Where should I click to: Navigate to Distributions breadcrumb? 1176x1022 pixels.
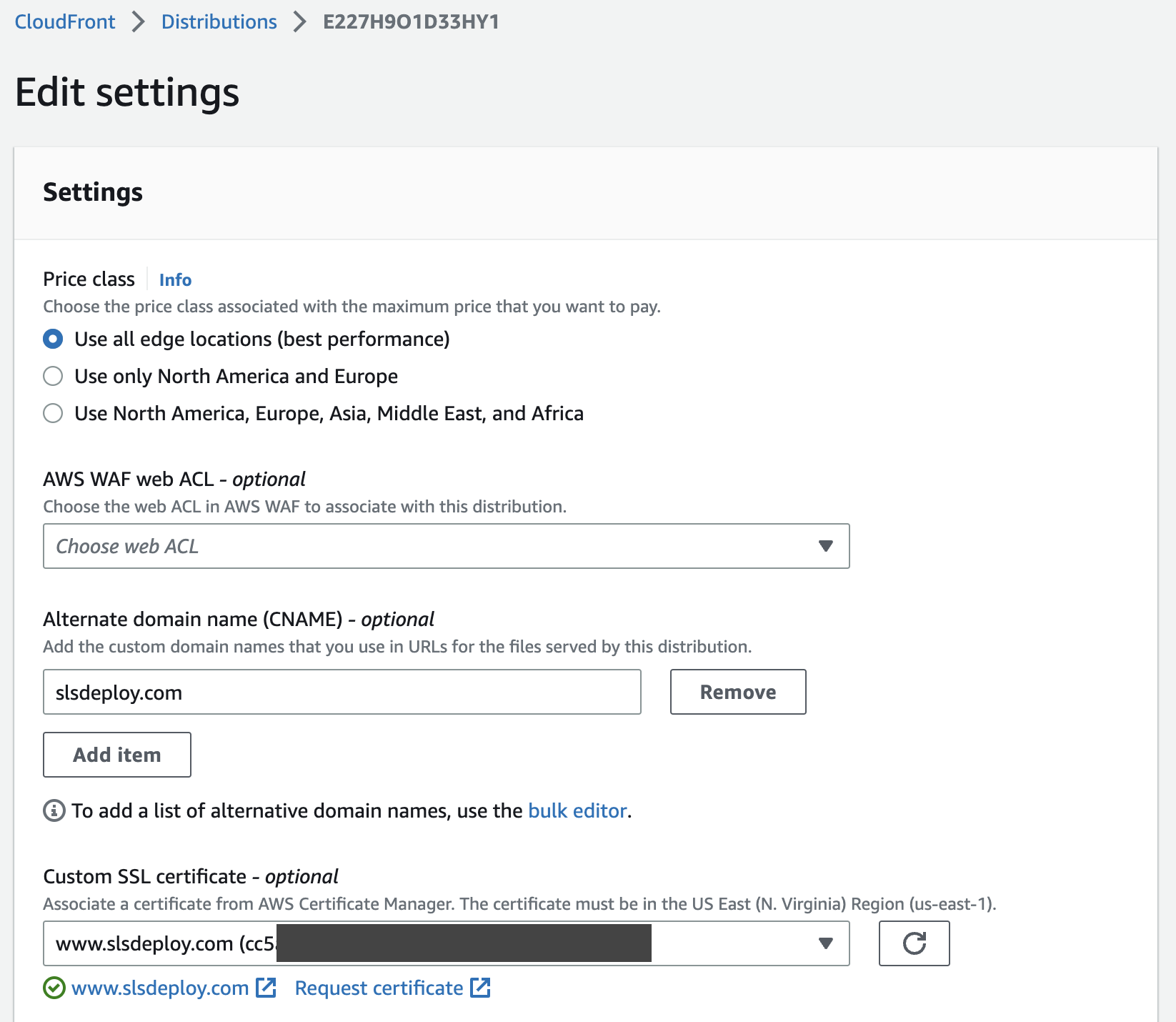click(219, 22)
